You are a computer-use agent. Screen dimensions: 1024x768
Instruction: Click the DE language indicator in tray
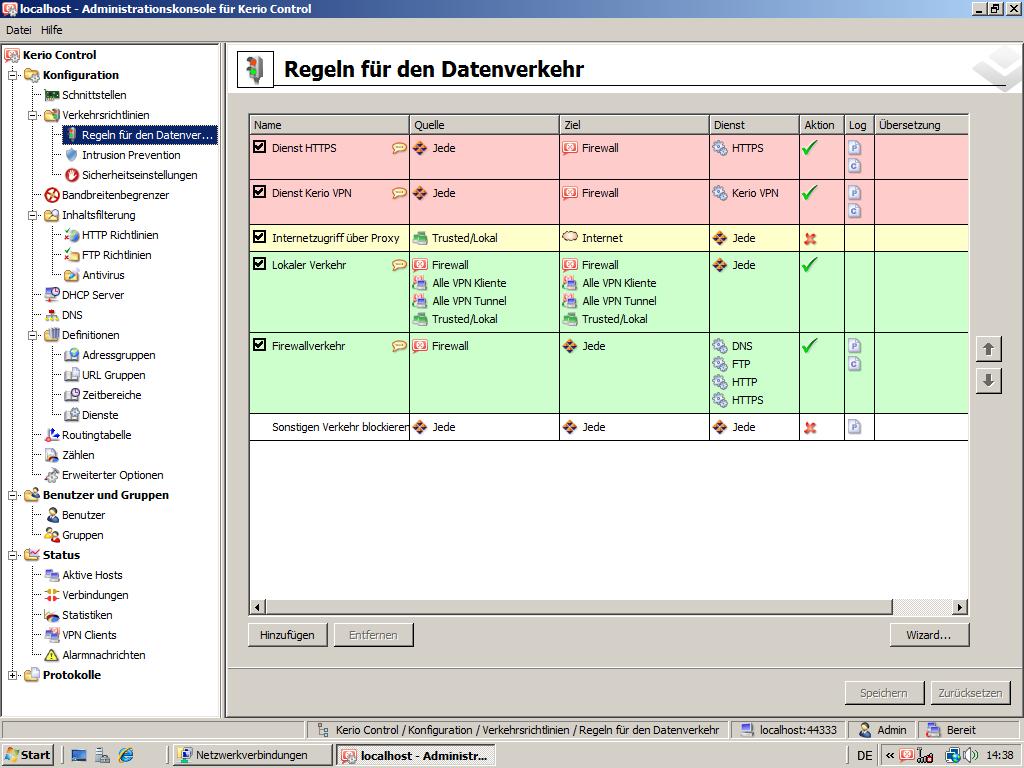[x=864, y=756]
